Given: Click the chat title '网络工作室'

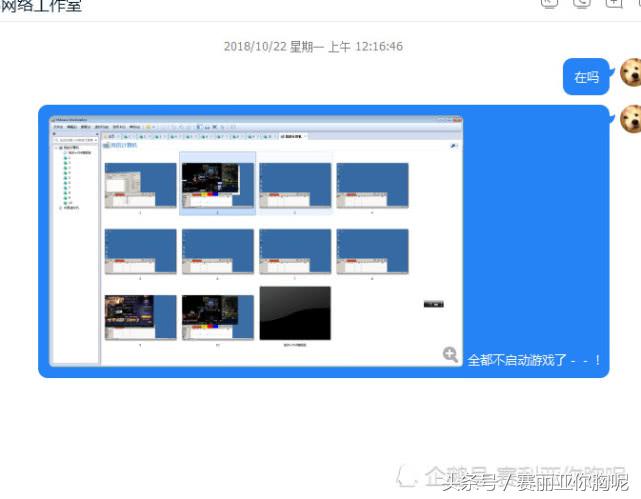Looking at the screenshot, I should coord(41,6).
